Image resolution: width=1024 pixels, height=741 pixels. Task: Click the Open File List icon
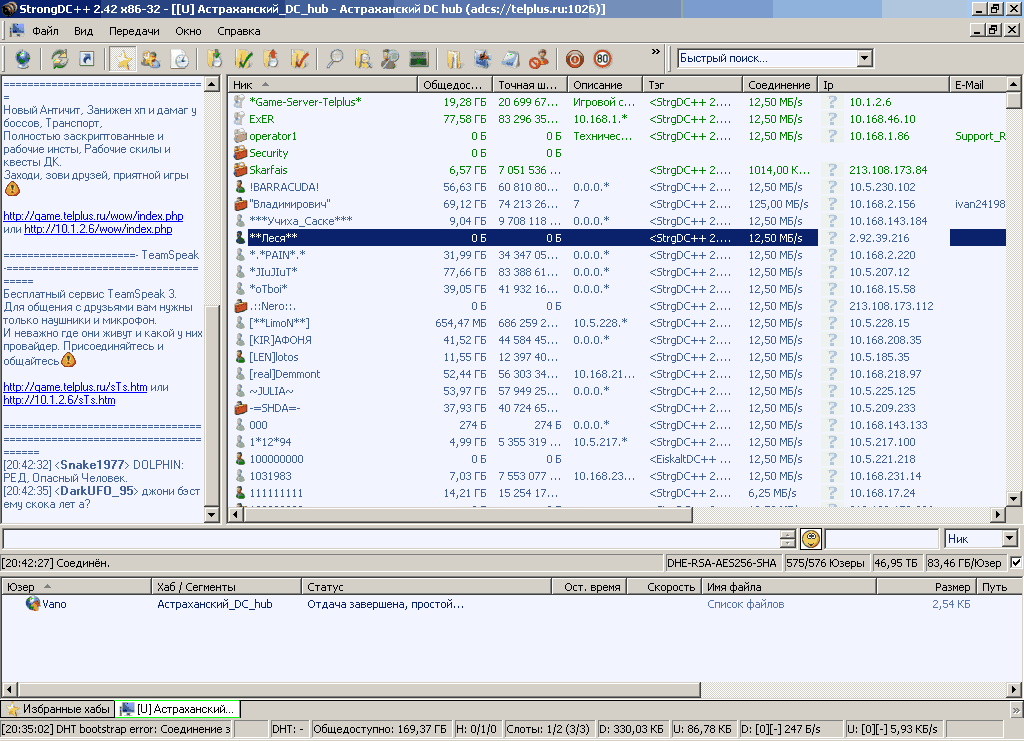click(x=454, y=59)
